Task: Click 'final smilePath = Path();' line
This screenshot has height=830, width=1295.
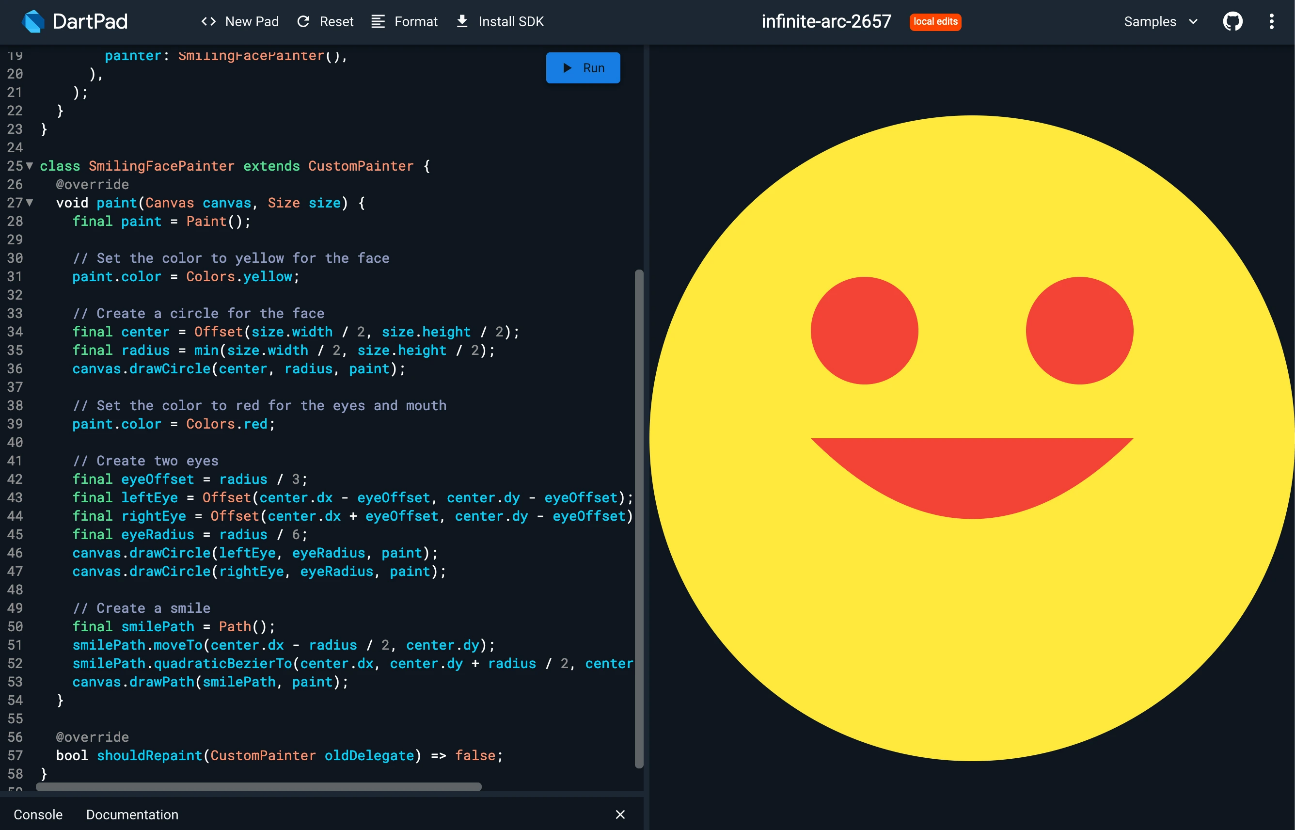Action: [x=173, y=627]
